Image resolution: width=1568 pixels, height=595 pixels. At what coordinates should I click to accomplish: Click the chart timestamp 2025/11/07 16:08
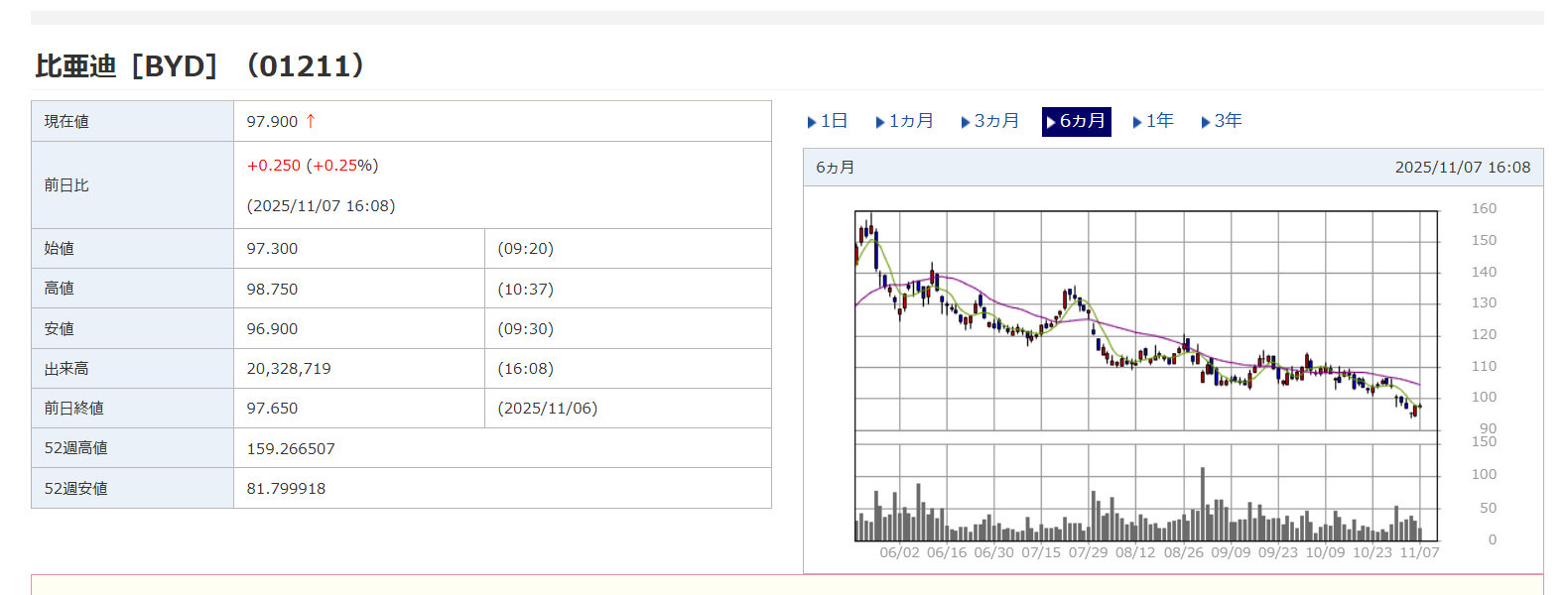(1462, 168)
